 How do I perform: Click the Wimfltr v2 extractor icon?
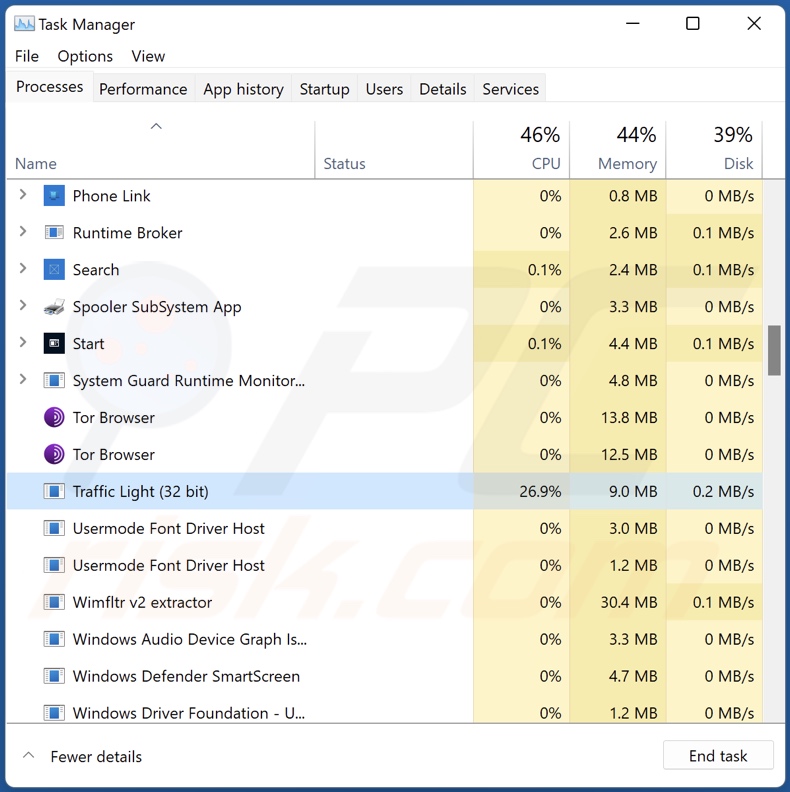coord(54,603)
